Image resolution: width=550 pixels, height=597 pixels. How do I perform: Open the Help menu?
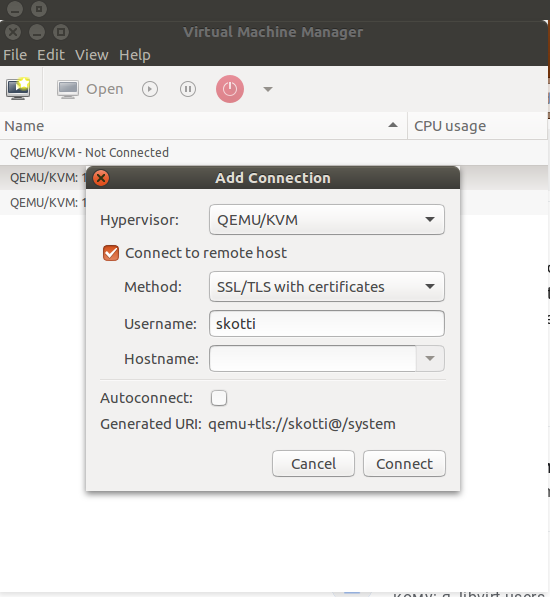[x=135, y=55]
